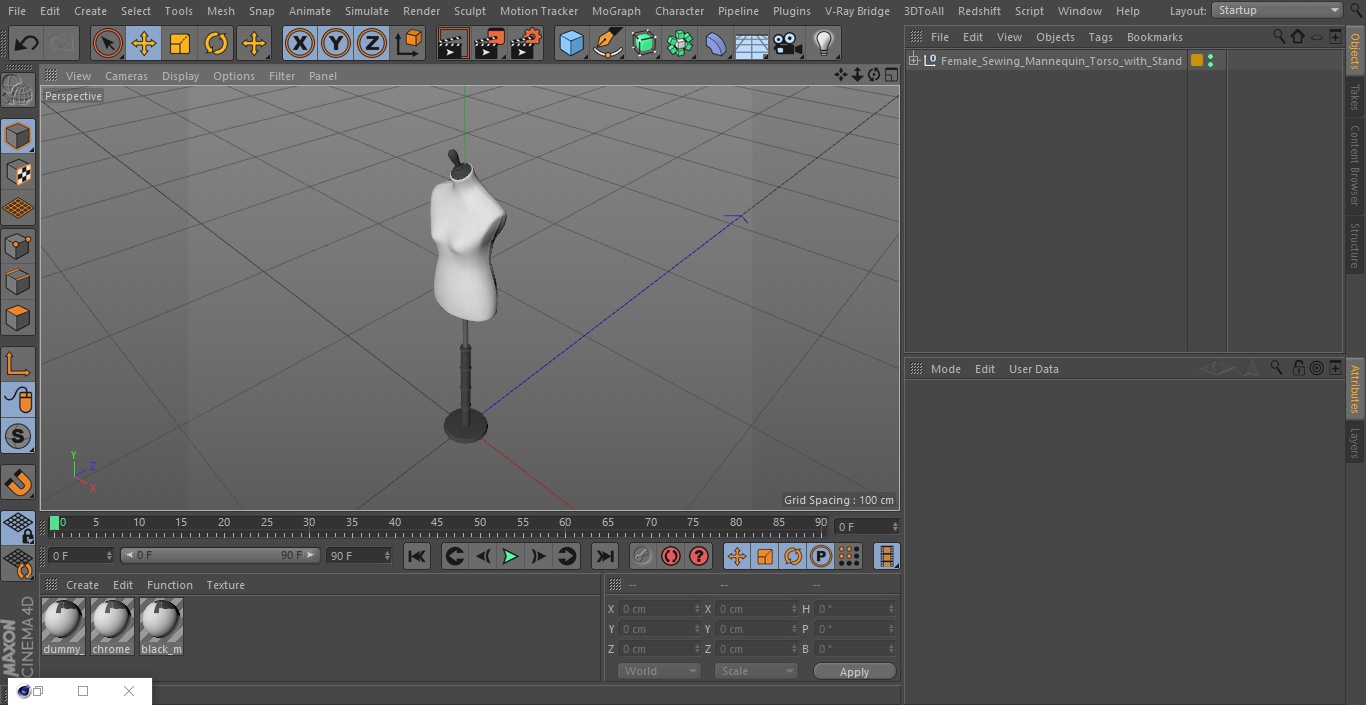The height and width of the screenshot is (705, 1366).
Task: Activate the Move tool
Action: [144, 43]
